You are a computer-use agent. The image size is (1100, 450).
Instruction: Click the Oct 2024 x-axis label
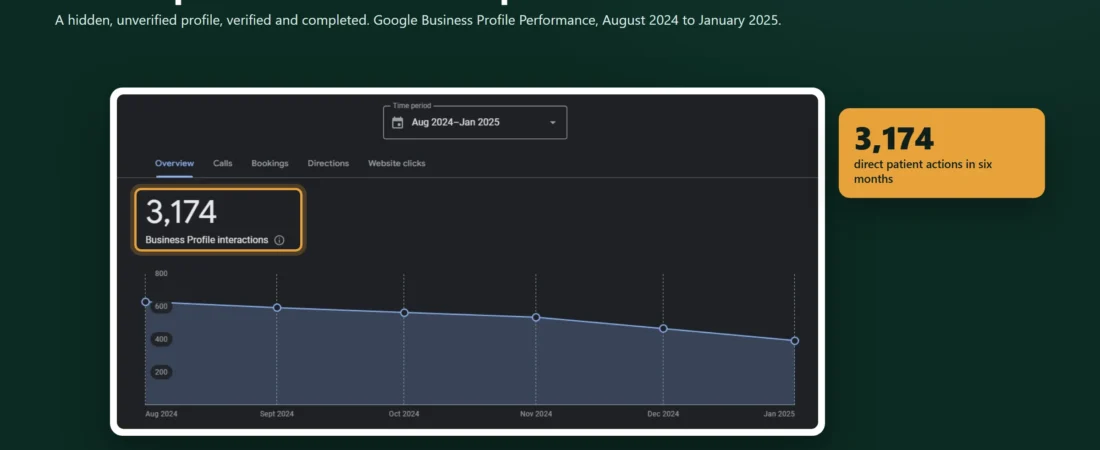[404, 414]
